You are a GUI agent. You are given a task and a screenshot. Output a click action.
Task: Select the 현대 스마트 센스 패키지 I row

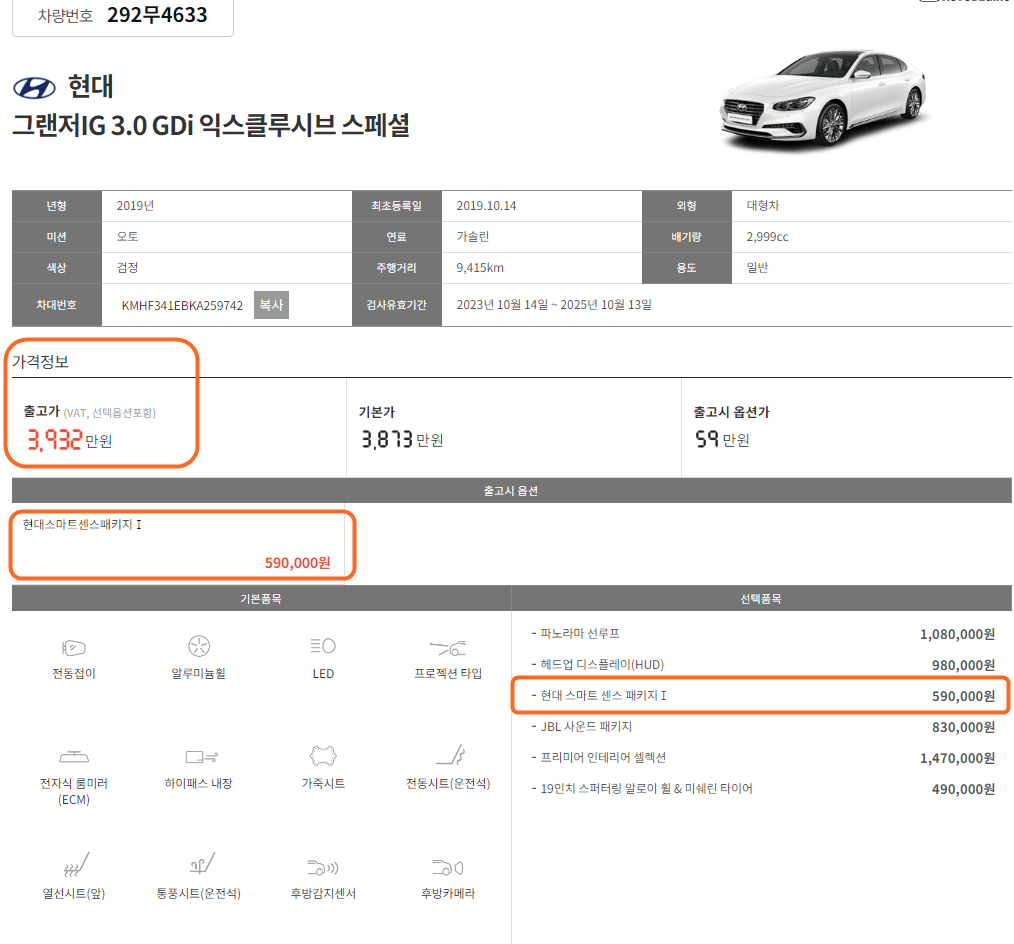[x=763, y=696]
